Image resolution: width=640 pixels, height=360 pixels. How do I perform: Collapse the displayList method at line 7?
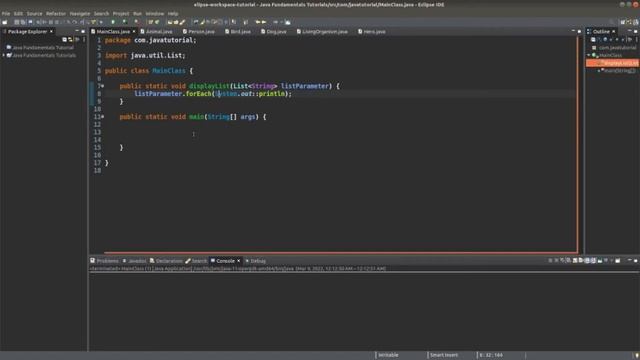click(x=103, y=86)
